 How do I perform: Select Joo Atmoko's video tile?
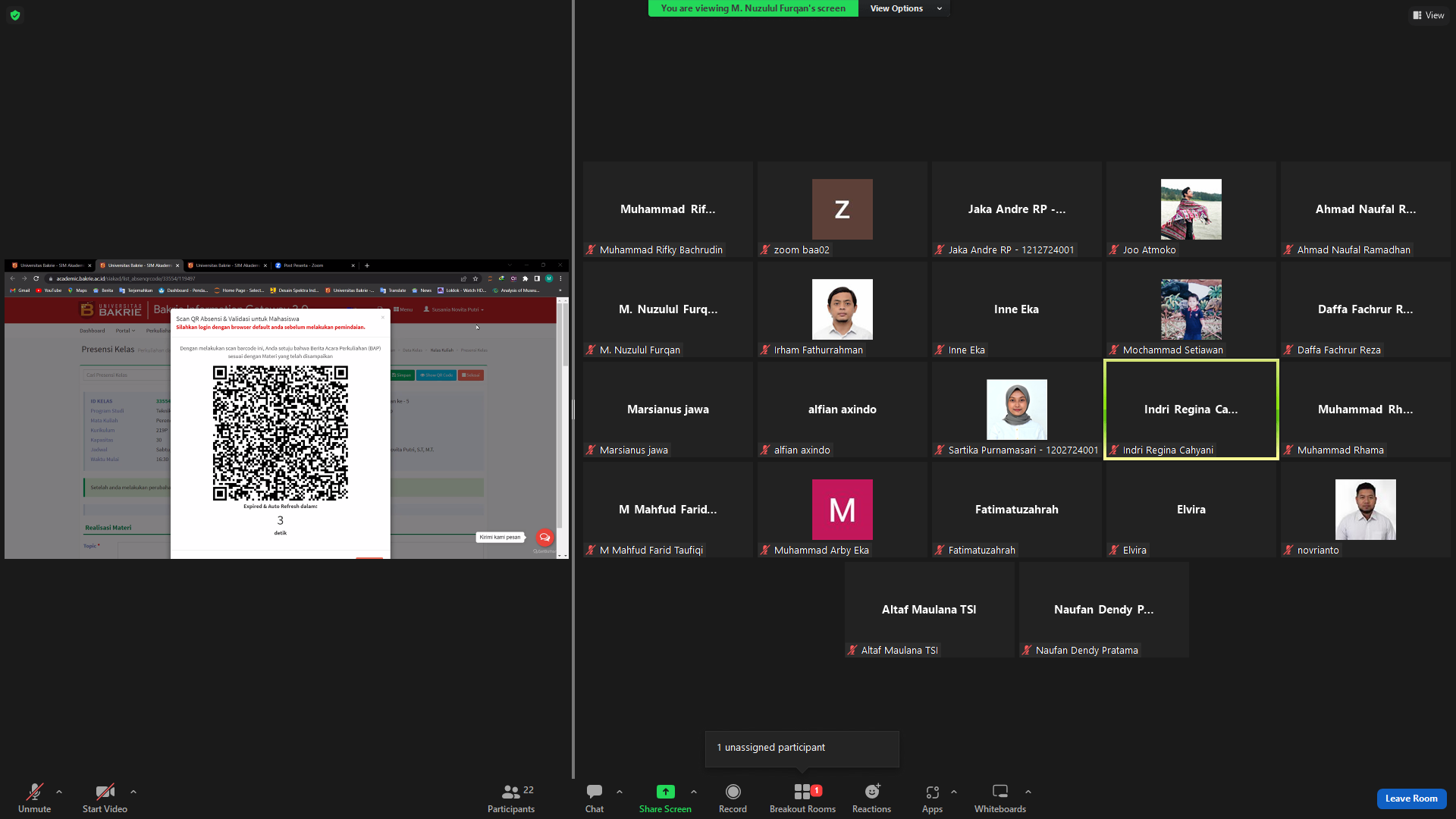click(x=1191, y=209)
